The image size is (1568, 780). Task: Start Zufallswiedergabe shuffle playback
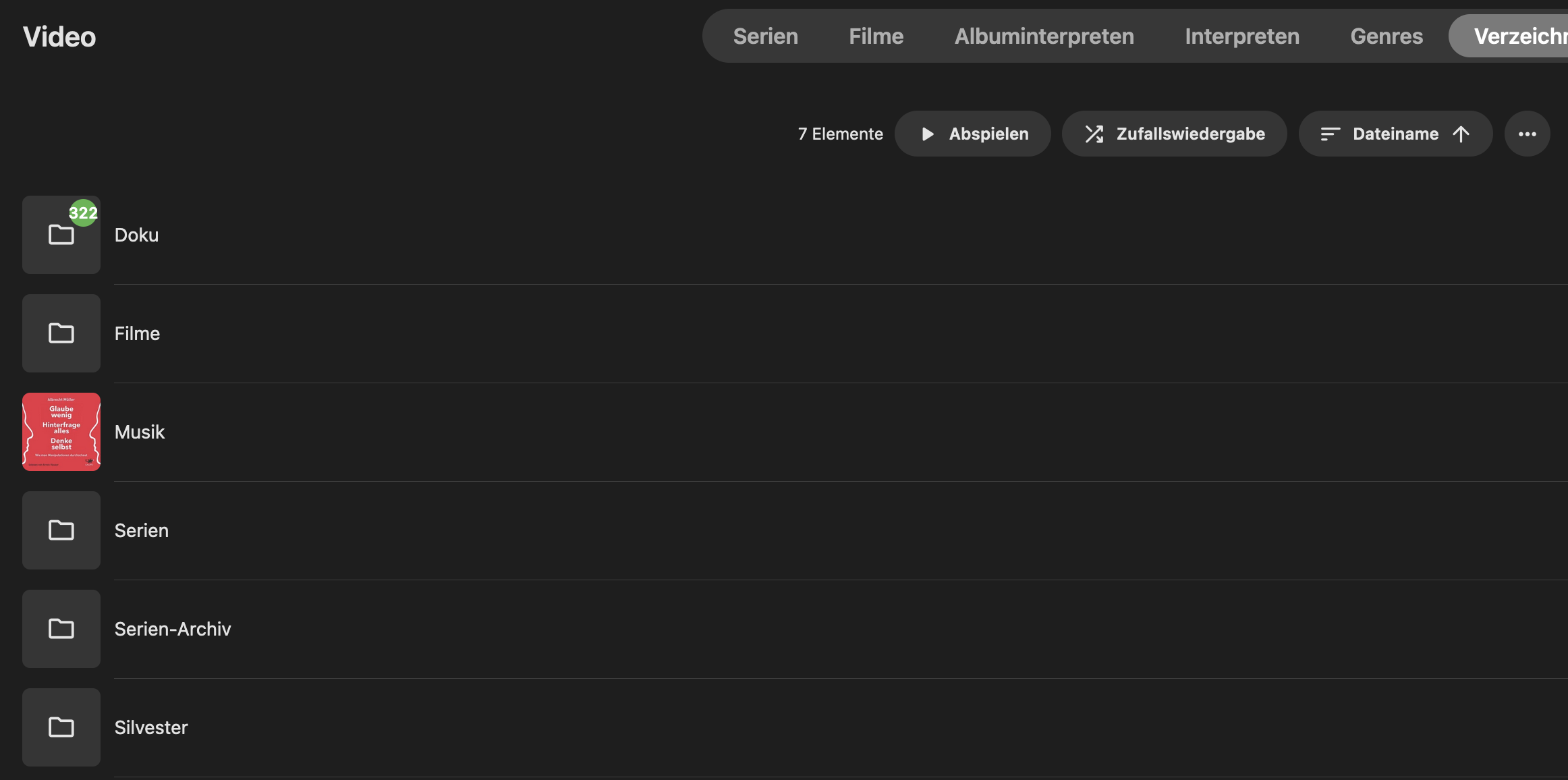pos(1174,134)
